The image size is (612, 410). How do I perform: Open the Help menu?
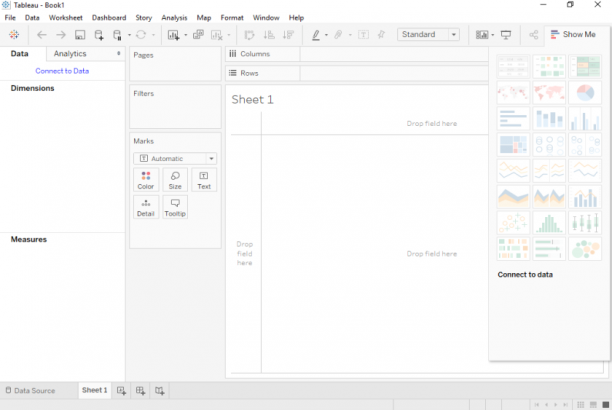296,18
